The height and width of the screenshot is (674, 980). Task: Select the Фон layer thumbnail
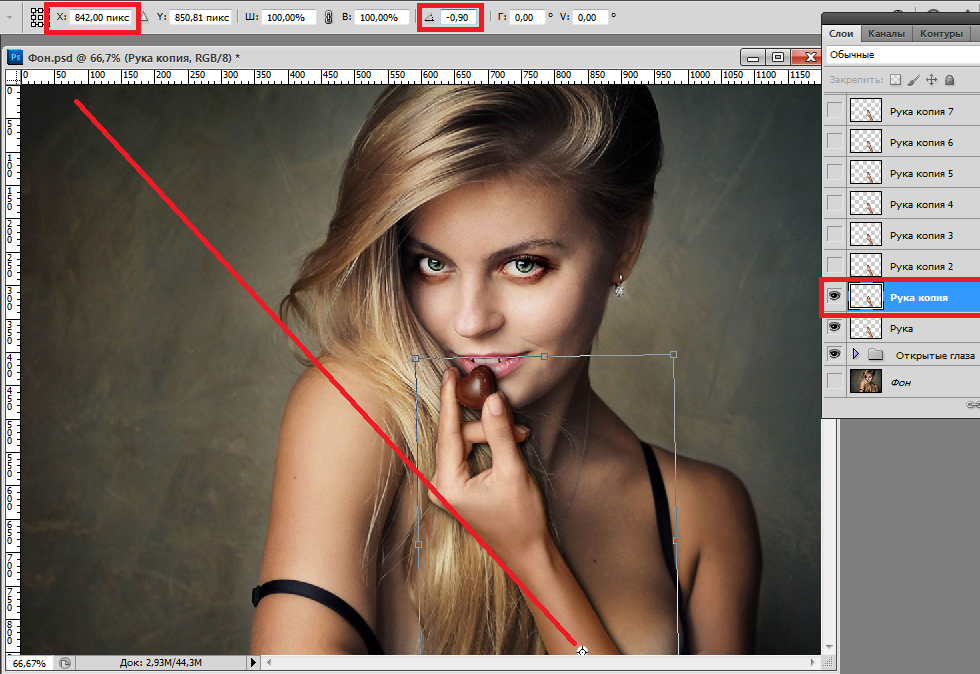tap(866, 381)
